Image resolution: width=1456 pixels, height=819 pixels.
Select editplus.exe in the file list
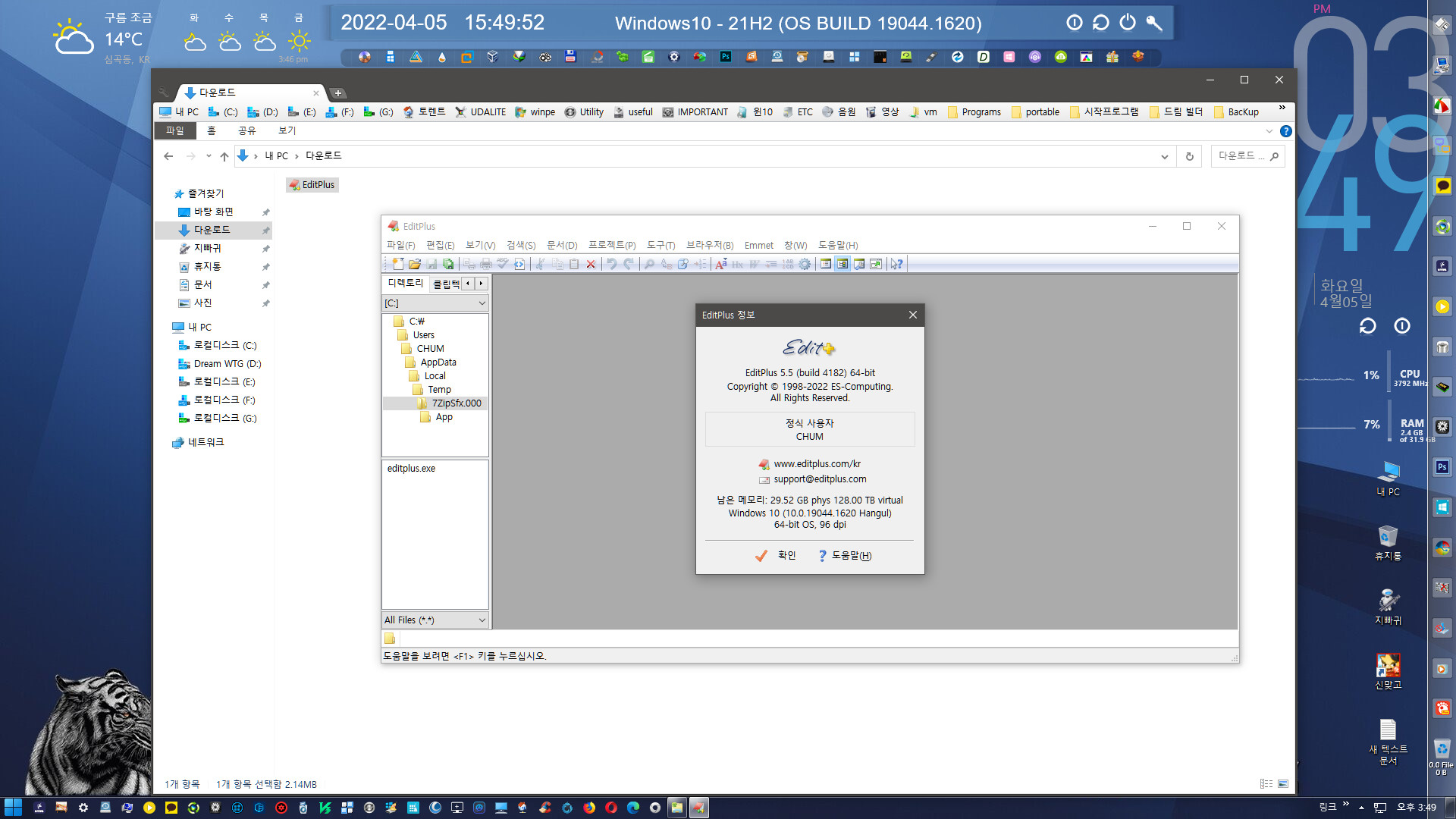[411, 469]
